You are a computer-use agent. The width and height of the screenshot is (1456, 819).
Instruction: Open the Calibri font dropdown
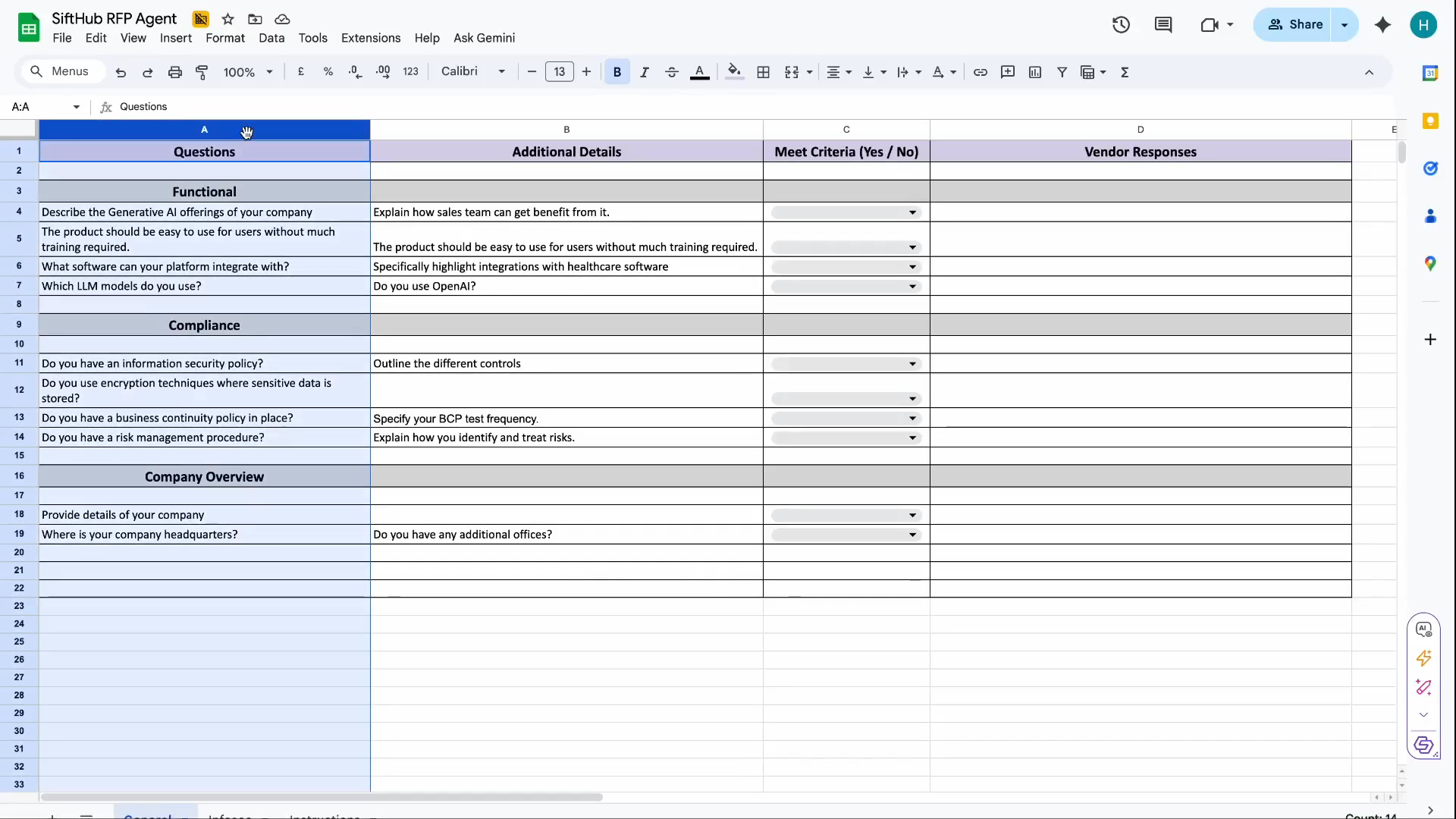(473, 71)
